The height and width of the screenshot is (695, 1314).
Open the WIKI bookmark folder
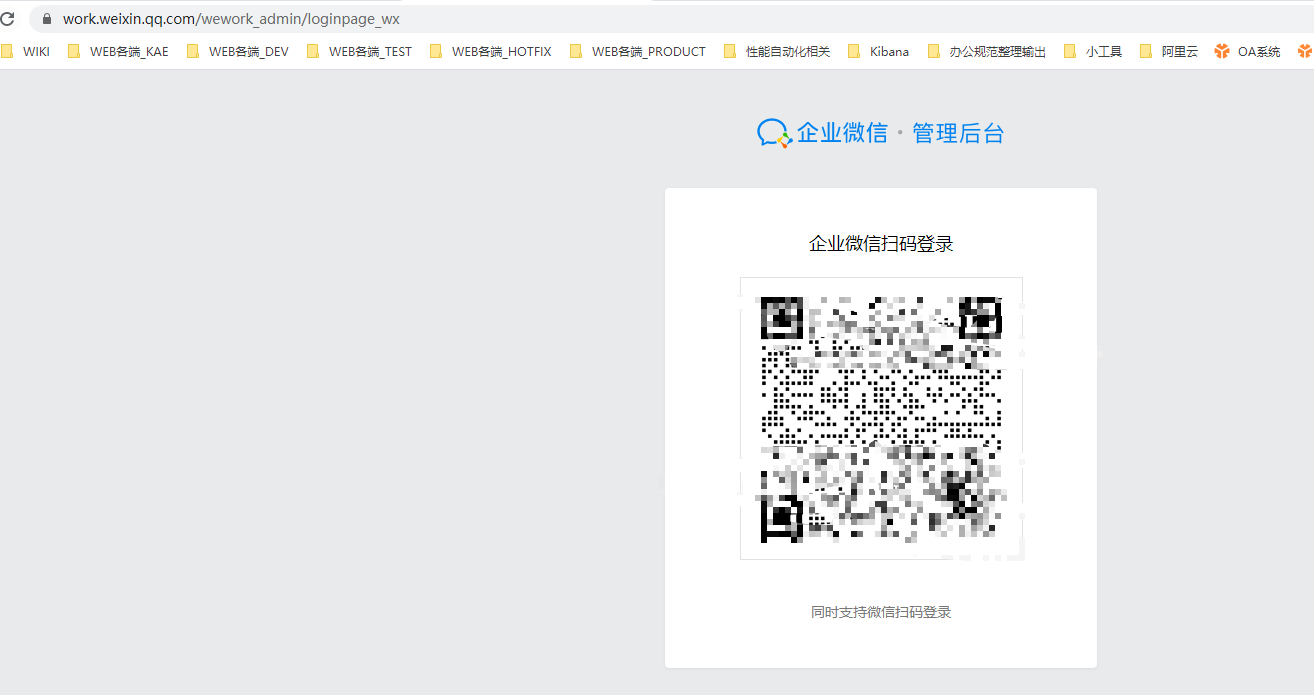[25, 51]
